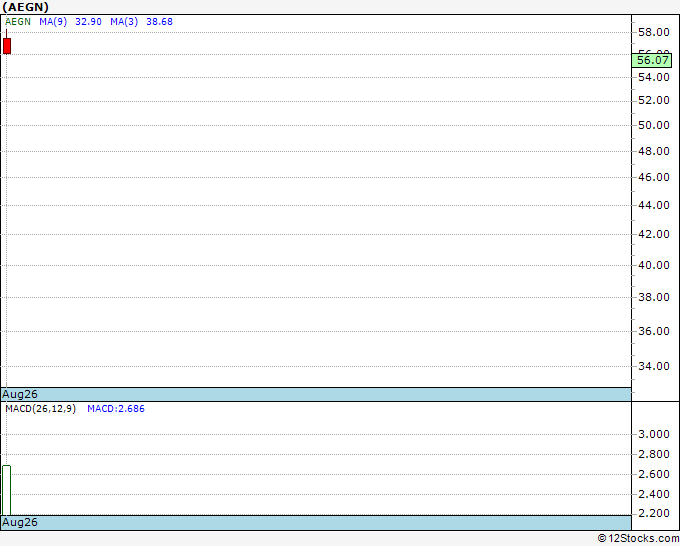Click the red AEGN candlestick

pyautogui.click(x=7, y=46)
